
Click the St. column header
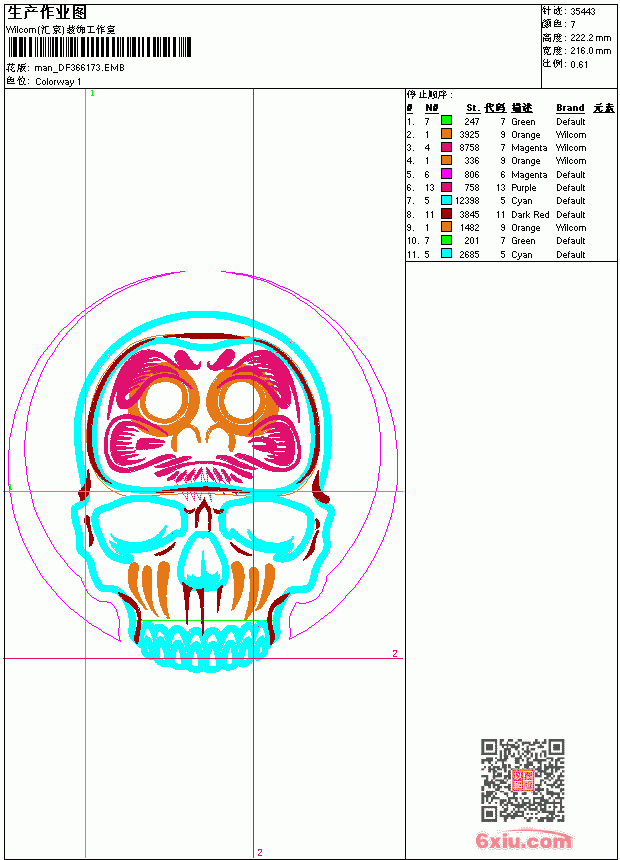(x=473, y=108)
